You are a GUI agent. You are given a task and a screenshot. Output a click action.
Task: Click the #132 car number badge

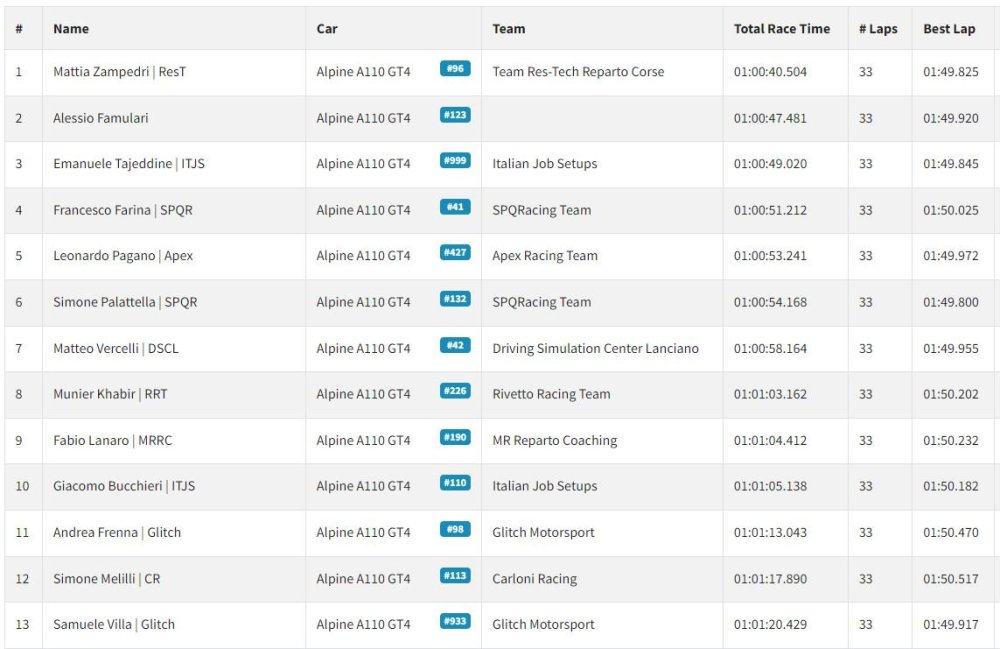[455, 299]
